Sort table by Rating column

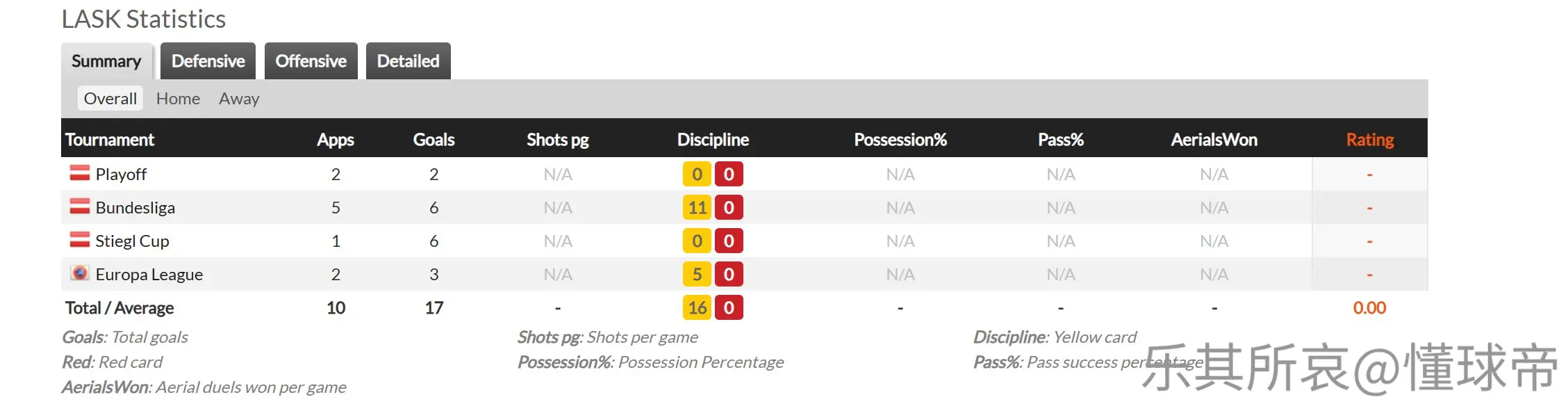click(1369, 140)
